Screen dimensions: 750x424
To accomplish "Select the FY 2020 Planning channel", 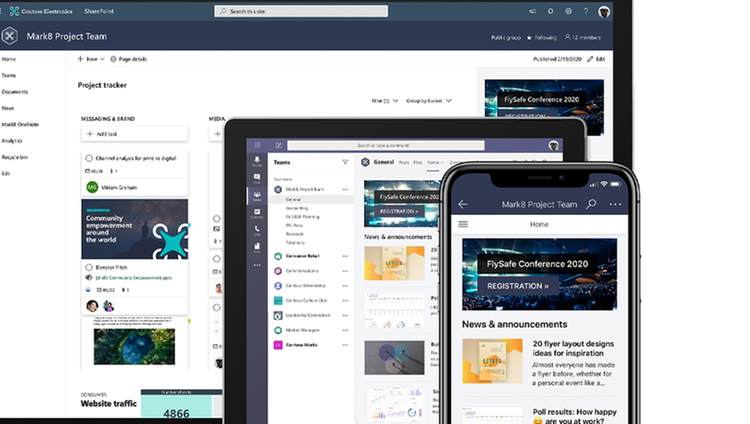I will [x=302, y=217].
